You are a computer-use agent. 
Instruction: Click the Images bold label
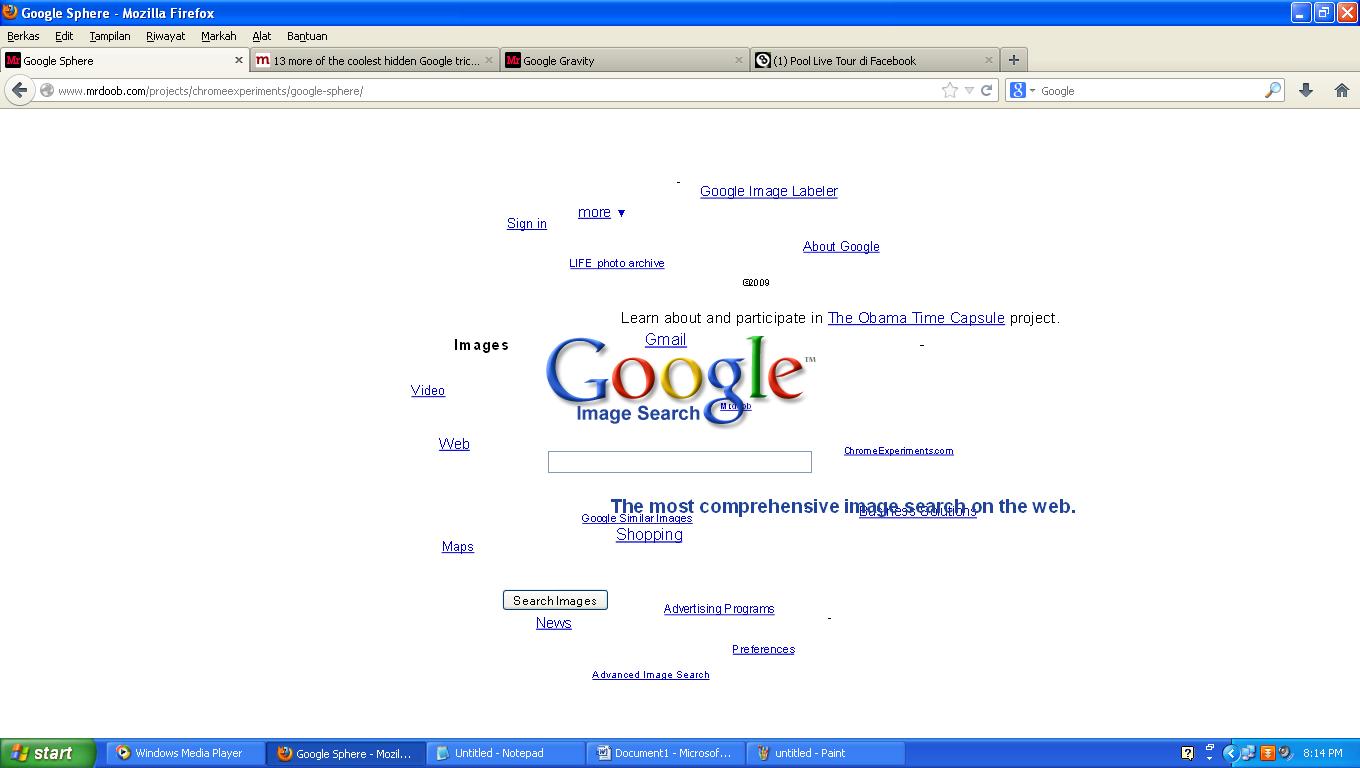coord(481,345)
